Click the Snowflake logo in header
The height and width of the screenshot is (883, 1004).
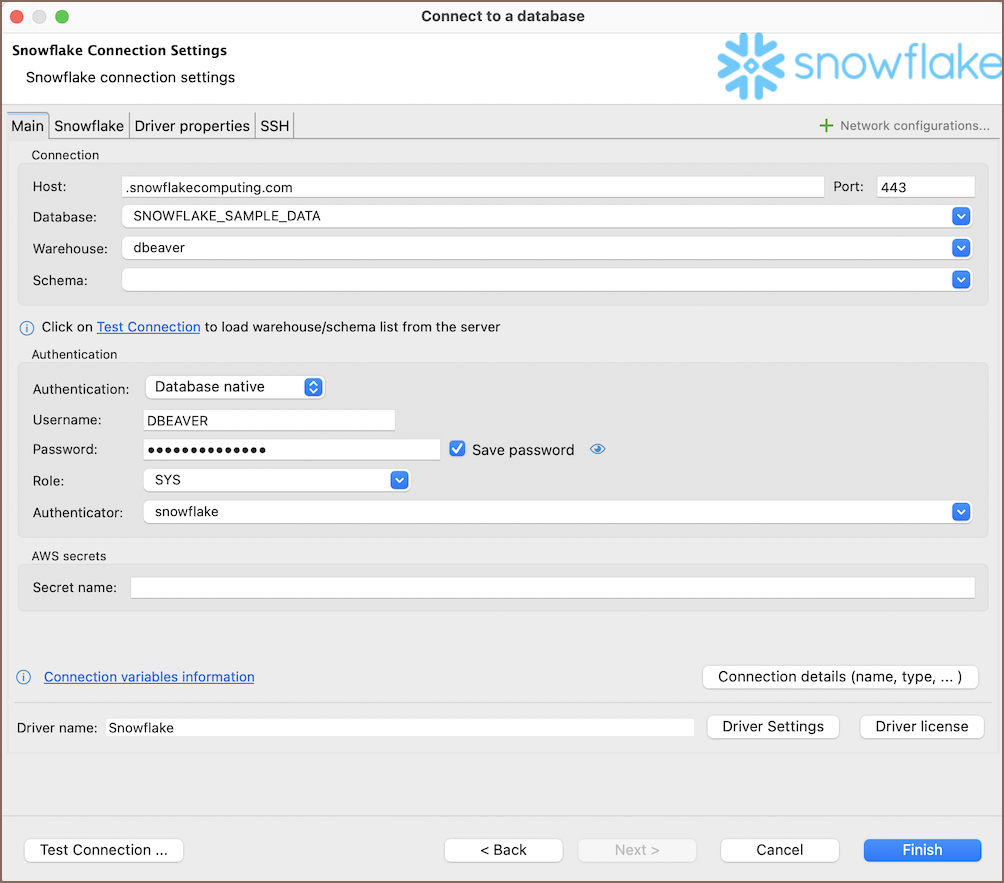(858, 65)
